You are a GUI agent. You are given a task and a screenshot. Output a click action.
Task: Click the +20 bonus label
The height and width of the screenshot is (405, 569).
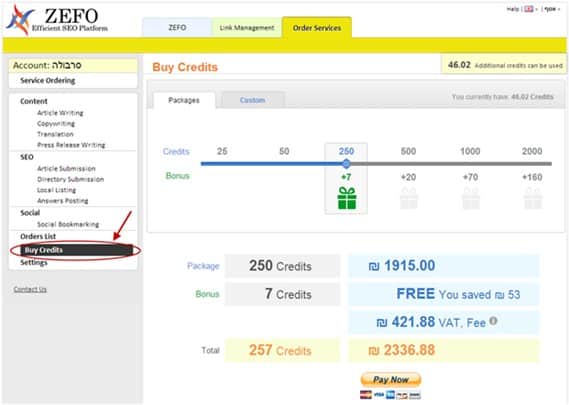408,177
